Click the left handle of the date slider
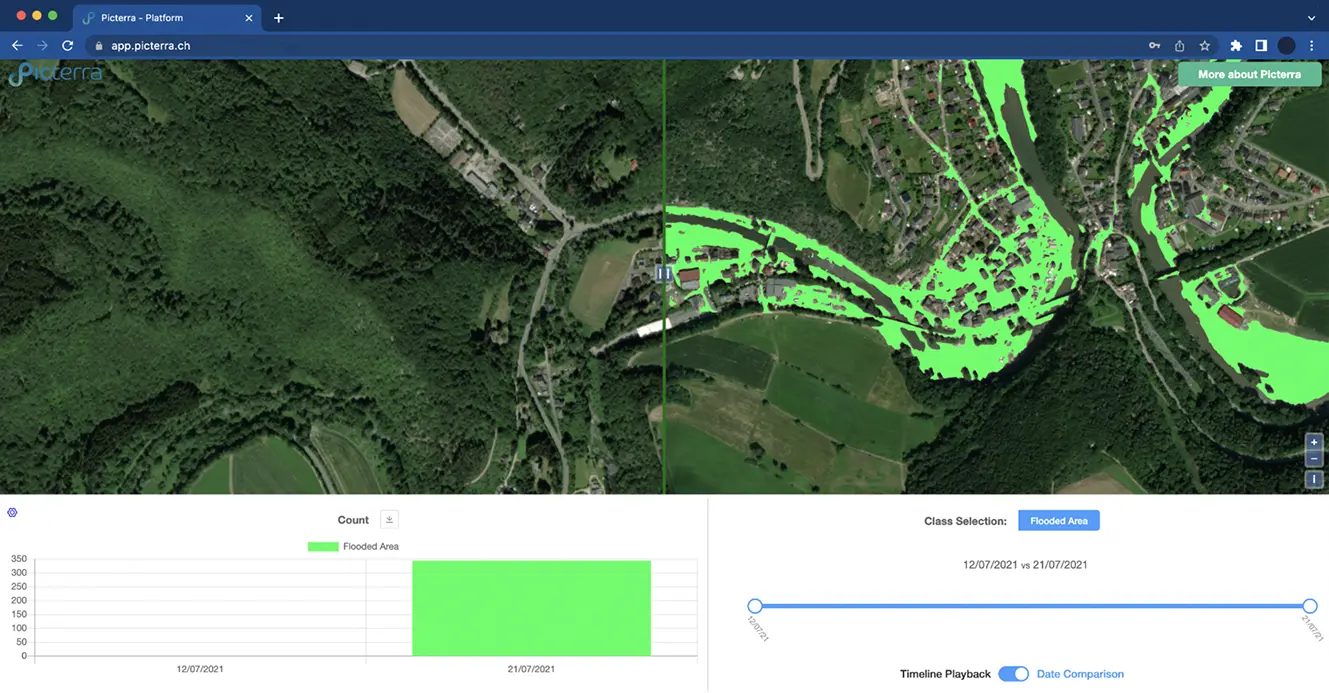1329x693 pixels. [x=755, y=606]
